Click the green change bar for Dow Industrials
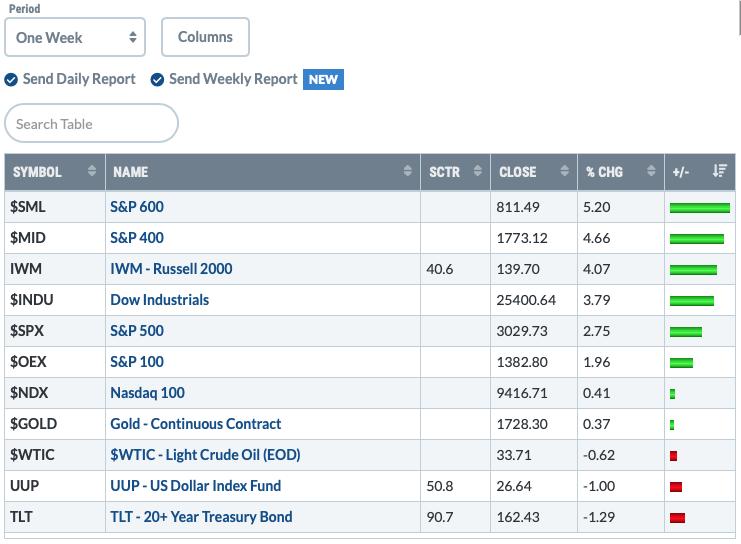Viewport: 741px width, 544px height. pyautogui.click(x=691, y=301)
